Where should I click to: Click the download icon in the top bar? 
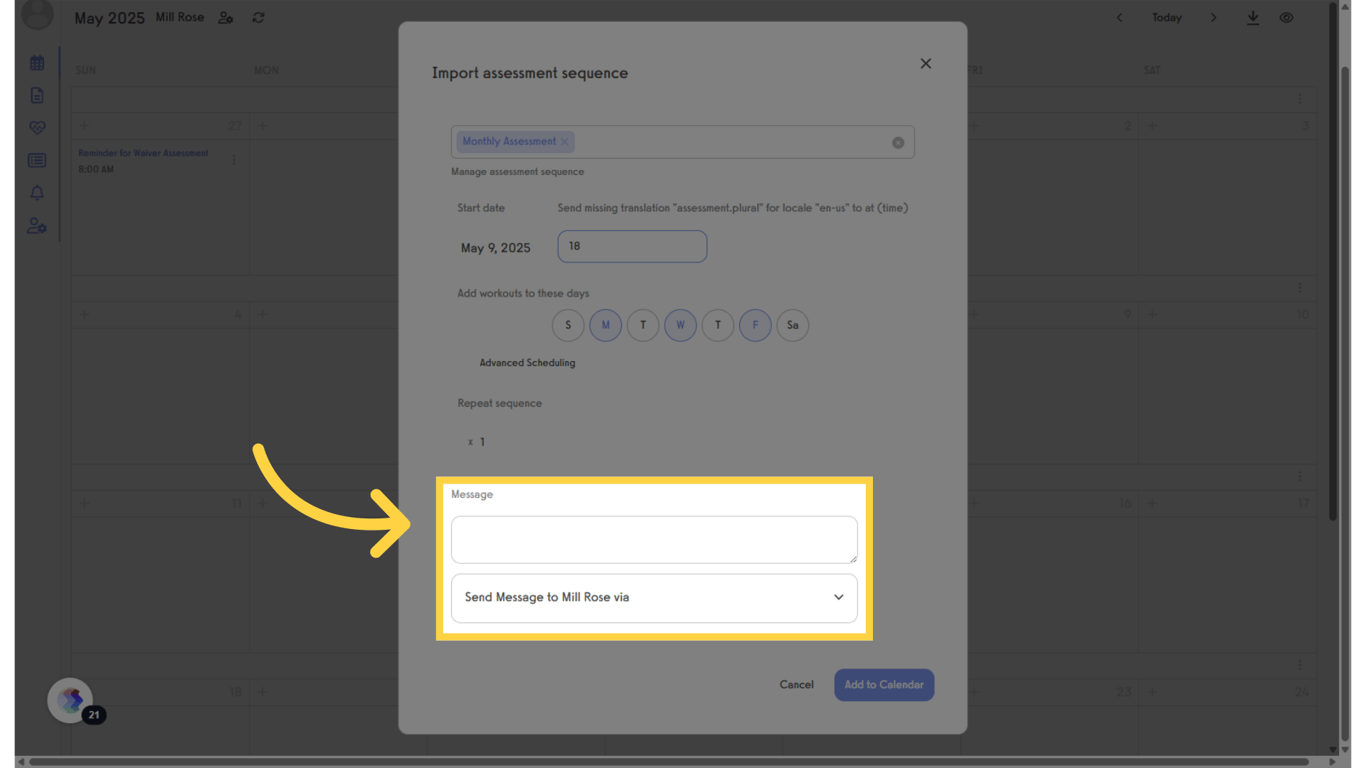click(x=1252, y=17)
